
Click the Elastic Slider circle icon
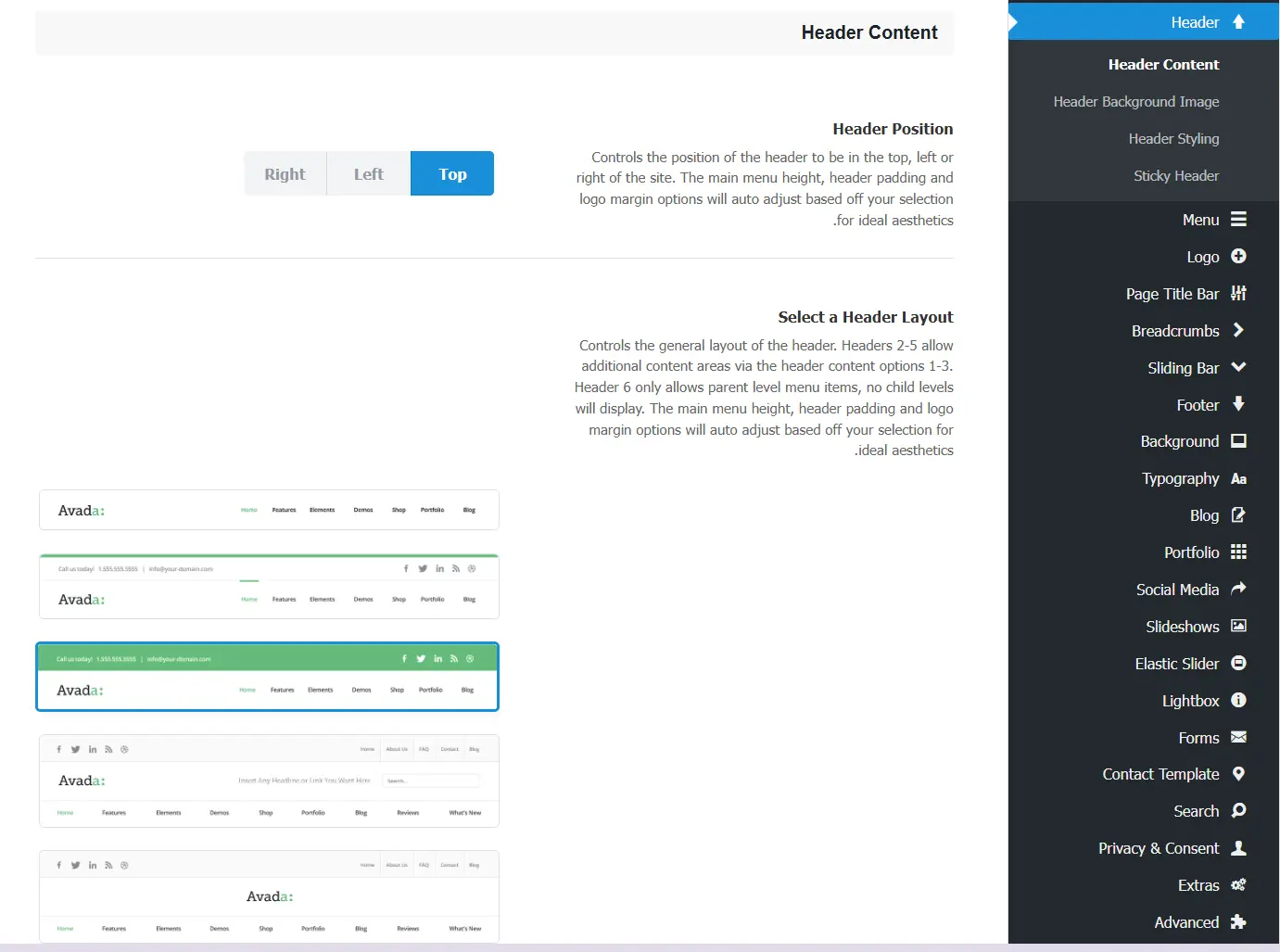tap(1238, 663)
